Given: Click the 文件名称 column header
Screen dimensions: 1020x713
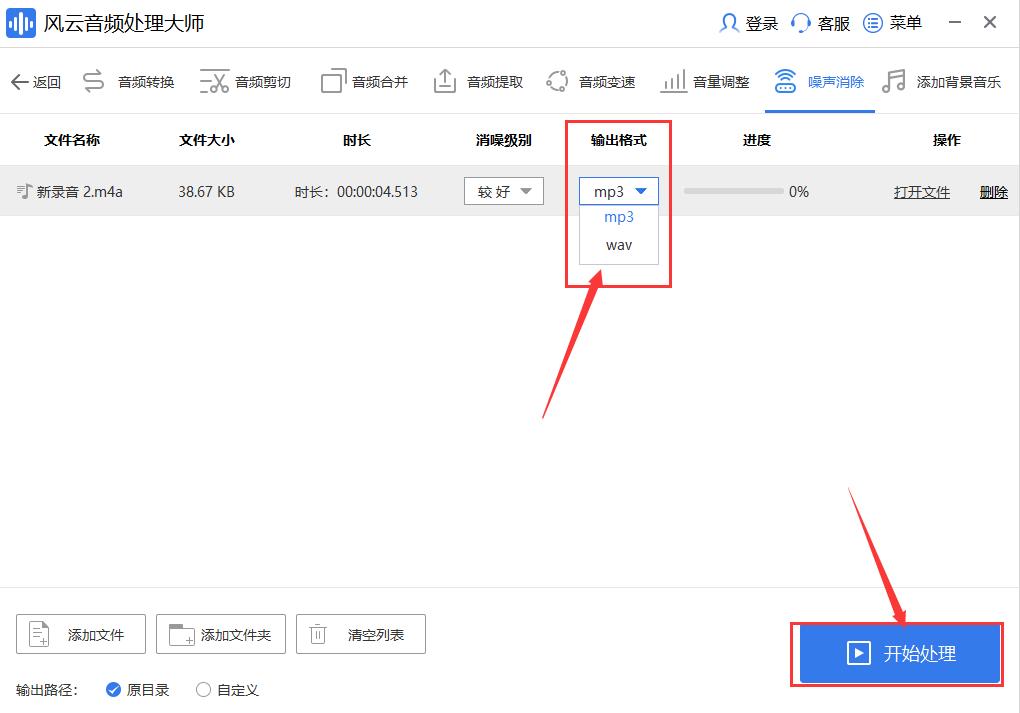Looking at the screenshot, I should [x=72, y=140].
